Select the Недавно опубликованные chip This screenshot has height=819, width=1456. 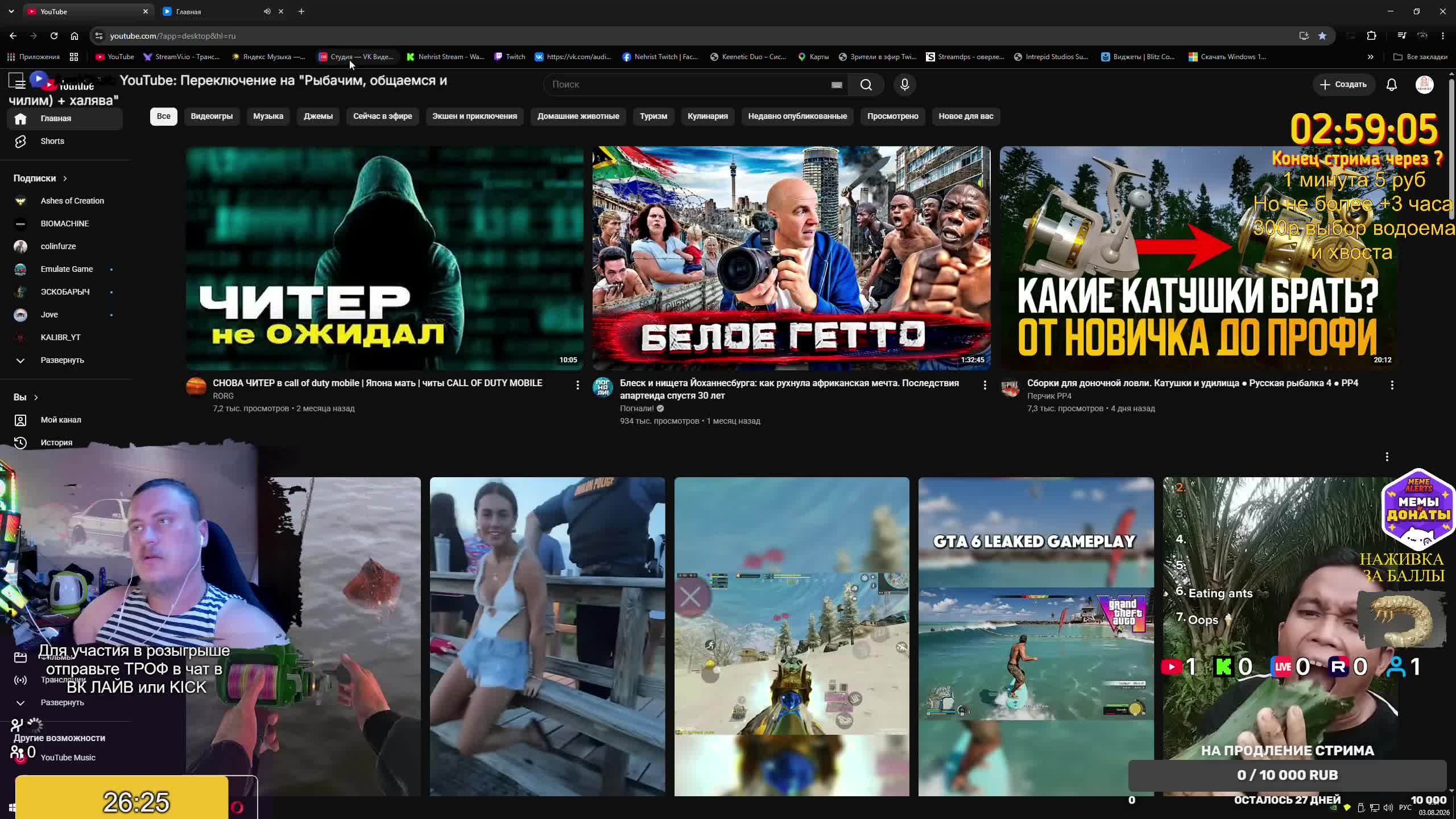coord(797,116)
